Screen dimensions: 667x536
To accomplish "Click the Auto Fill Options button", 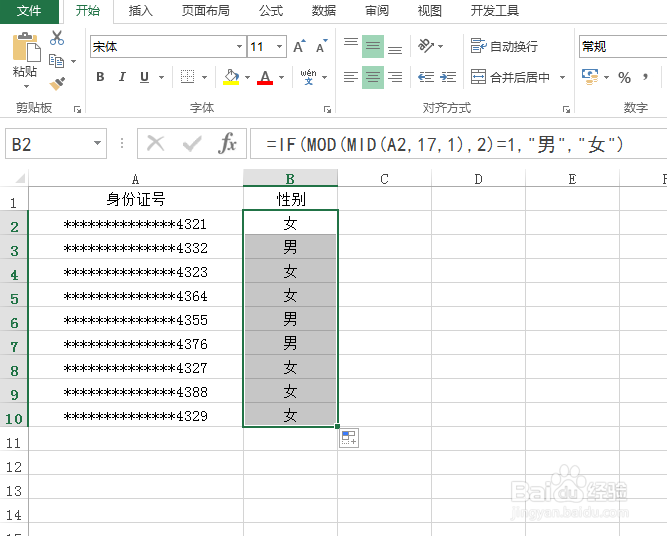I will pos(349,438).
